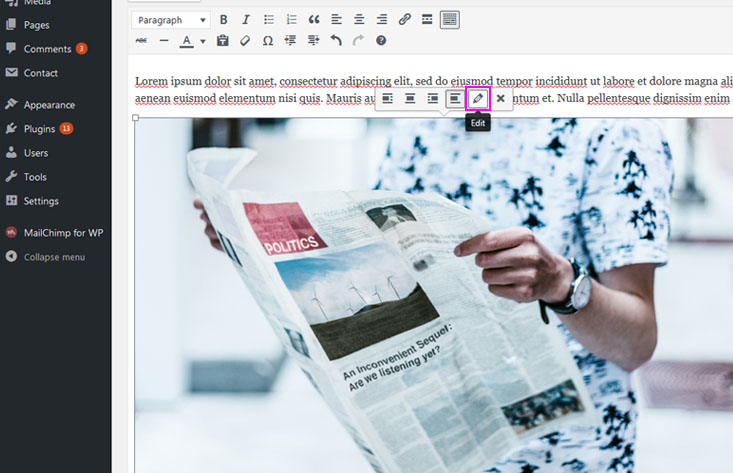Screen dimensions: 733x473
Task: Clear formatting with eraser icon
Action: click(245, 41)
